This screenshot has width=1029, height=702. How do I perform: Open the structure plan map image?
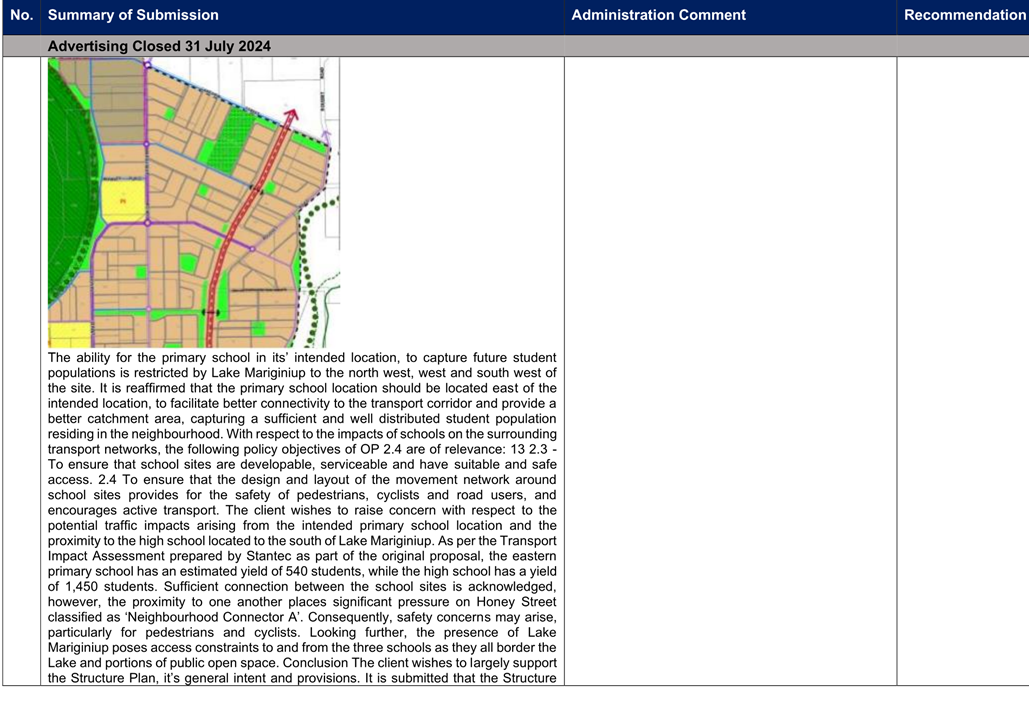pos(194,203)
